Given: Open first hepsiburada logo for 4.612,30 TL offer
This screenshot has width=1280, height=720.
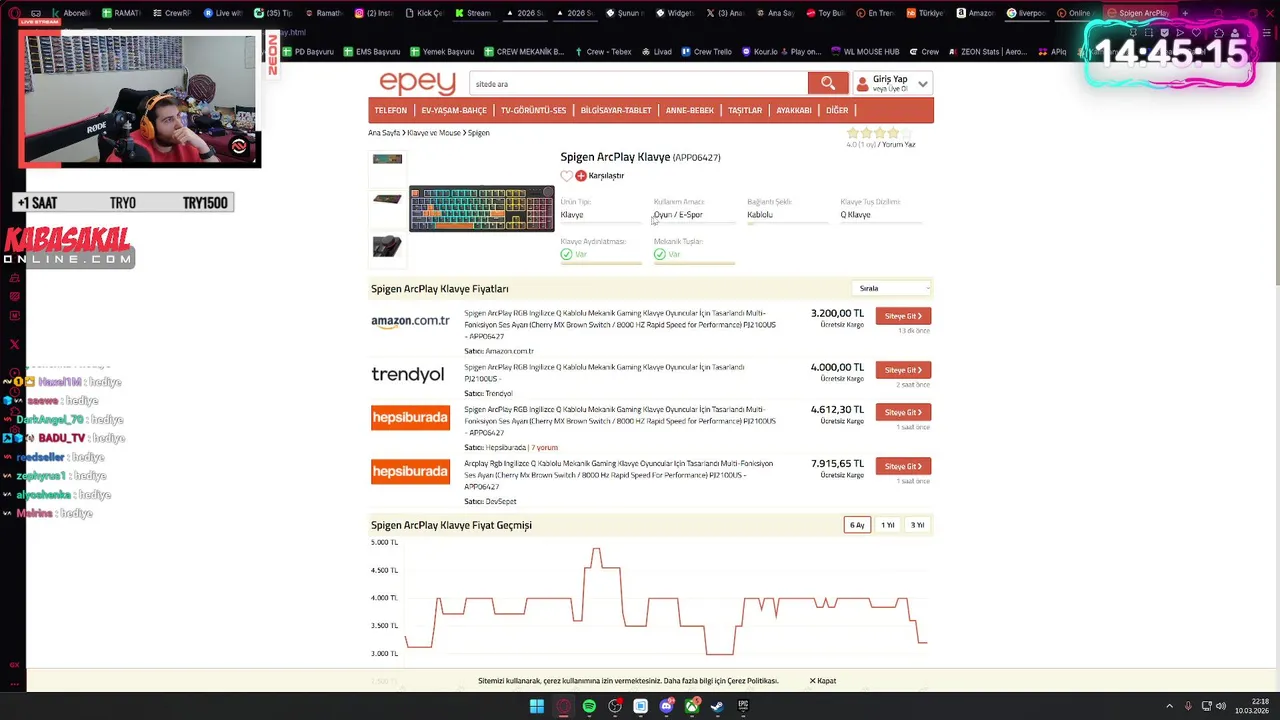Looking at the screenshot, I should [x=410, y=417].
